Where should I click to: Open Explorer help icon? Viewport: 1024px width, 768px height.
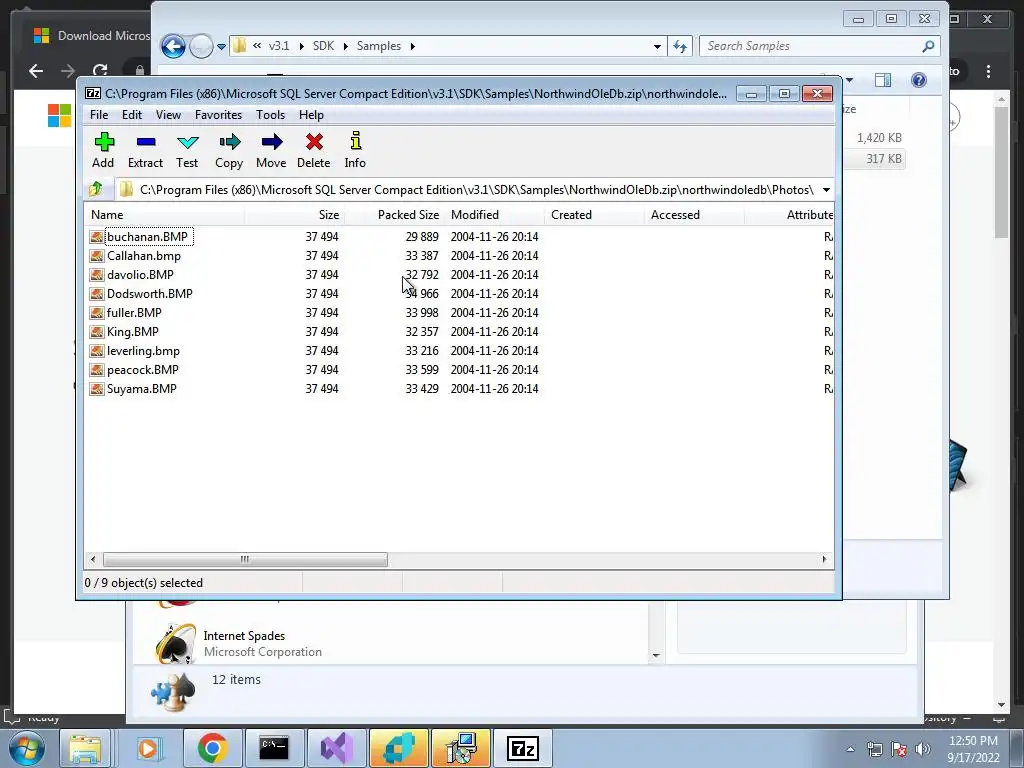click(x=919, y=80)
